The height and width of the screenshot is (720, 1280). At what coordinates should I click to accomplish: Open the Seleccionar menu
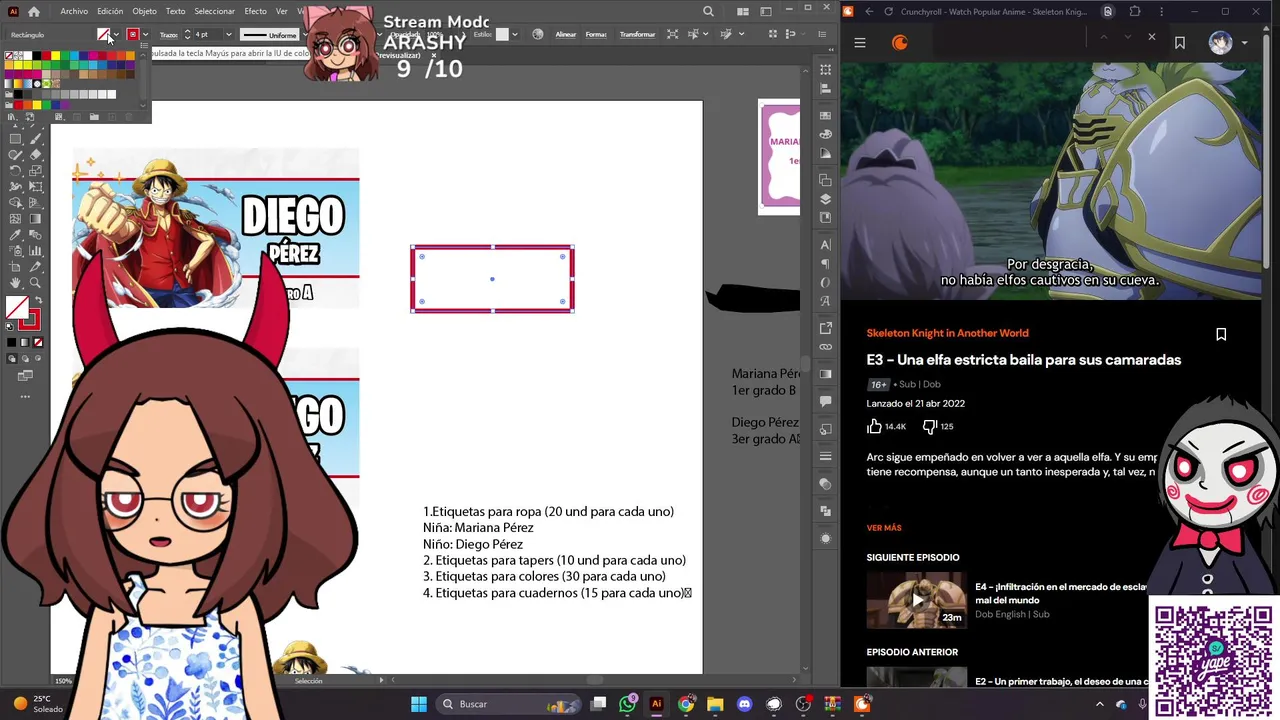click(214, 12)
